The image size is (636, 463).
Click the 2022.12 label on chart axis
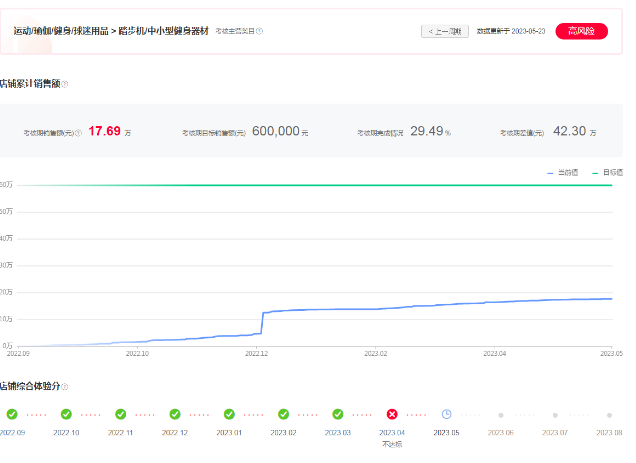pyautogui.click(x=256, y=354)
